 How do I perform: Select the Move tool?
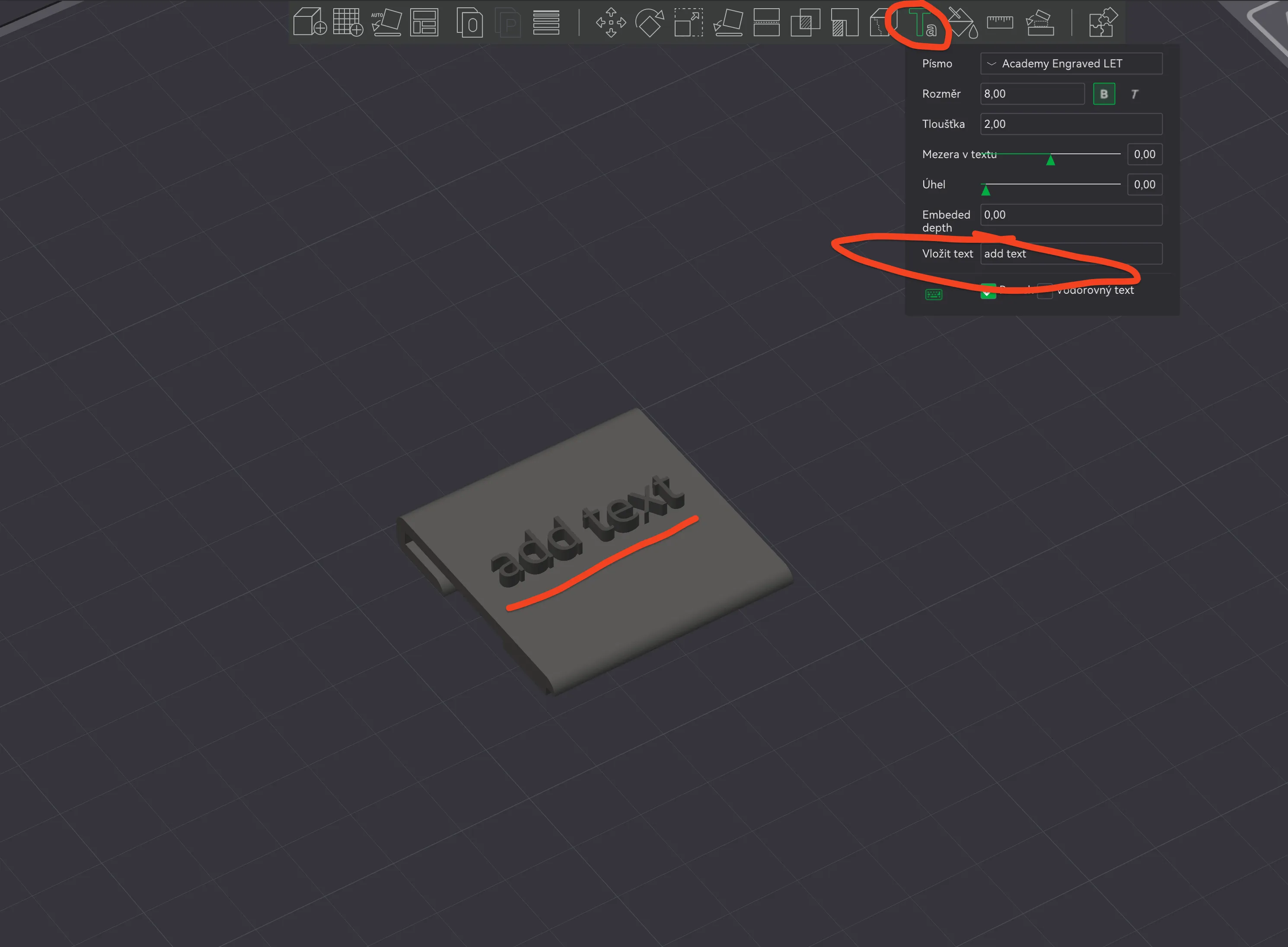(611, 22)
